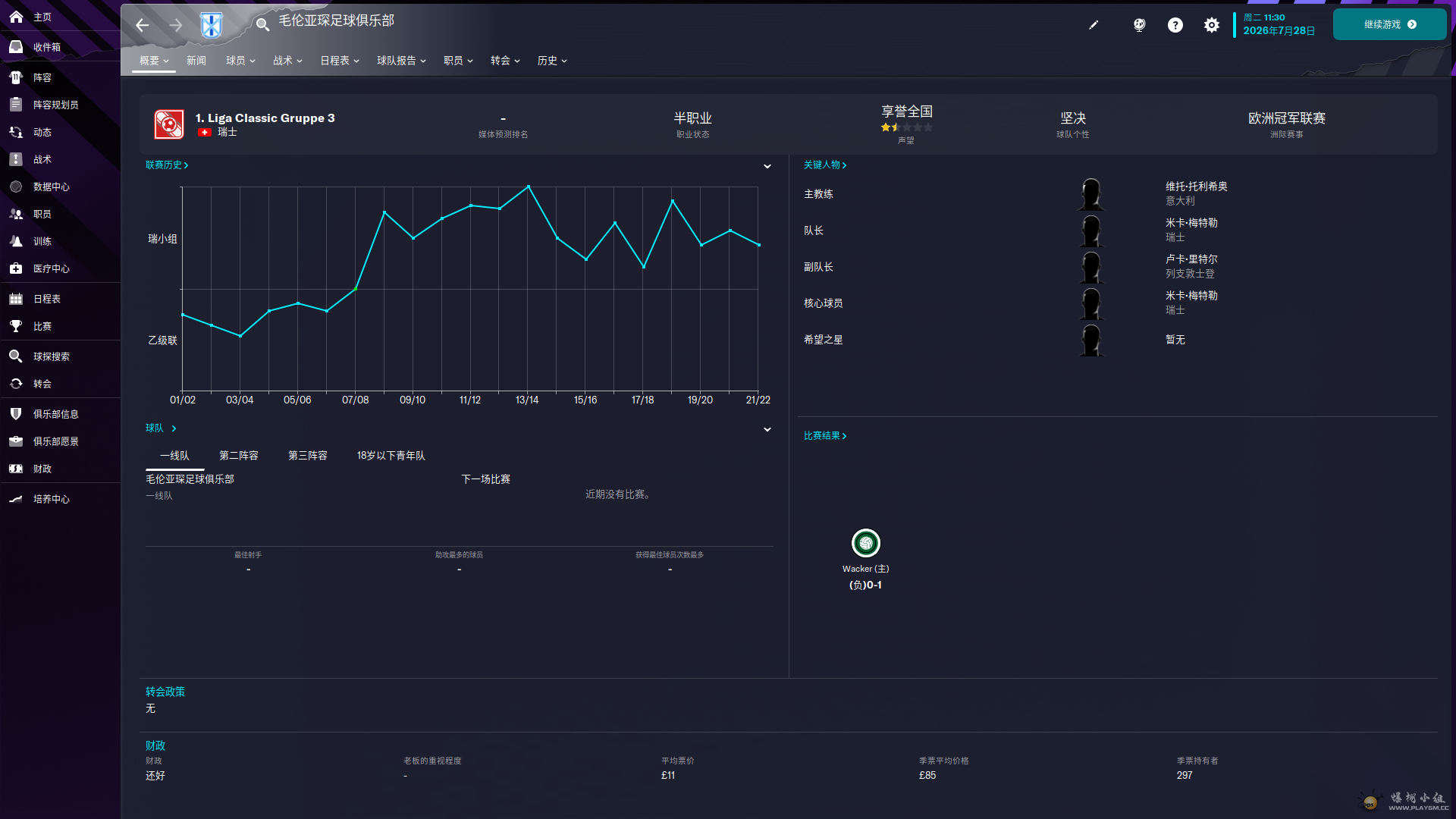Image resolution: width=1456 pixels, height=819 pixels.
Task: Click the 13/14 peak point on graph
Action: (529, 187)
